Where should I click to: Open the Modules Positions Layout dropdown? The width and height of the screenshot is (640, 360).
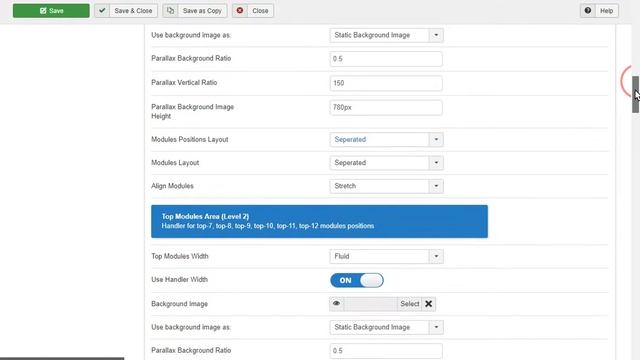point(386,140)
